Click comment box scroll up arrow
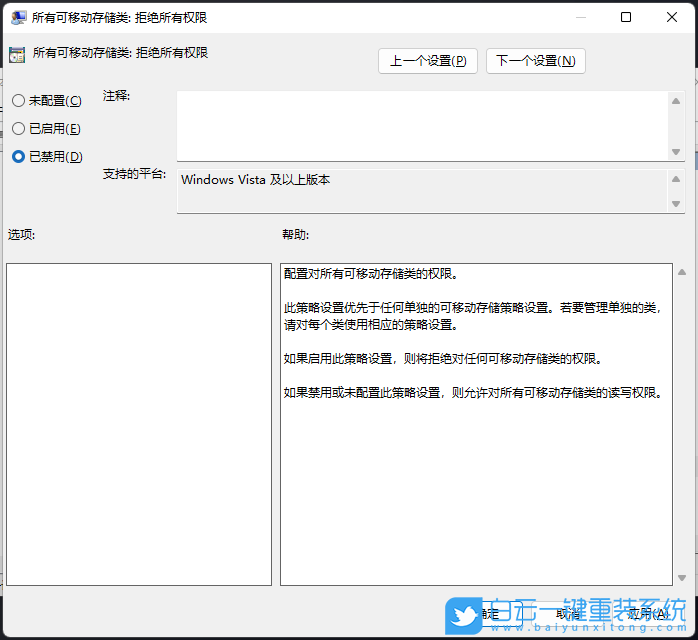Image resolution: width=698 pixels, height=640 pixels. pyautogui.click(x=676, y=101)
